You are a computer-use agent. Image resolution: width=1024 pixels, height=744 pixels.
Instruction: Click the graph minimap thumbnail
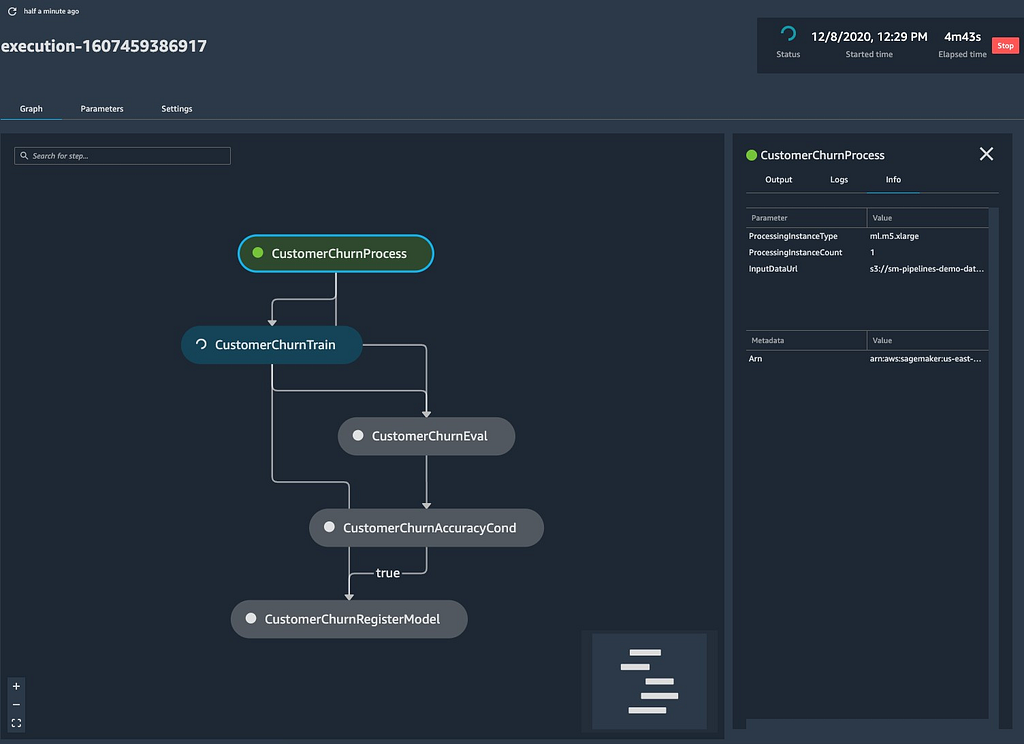pos(649,681)
